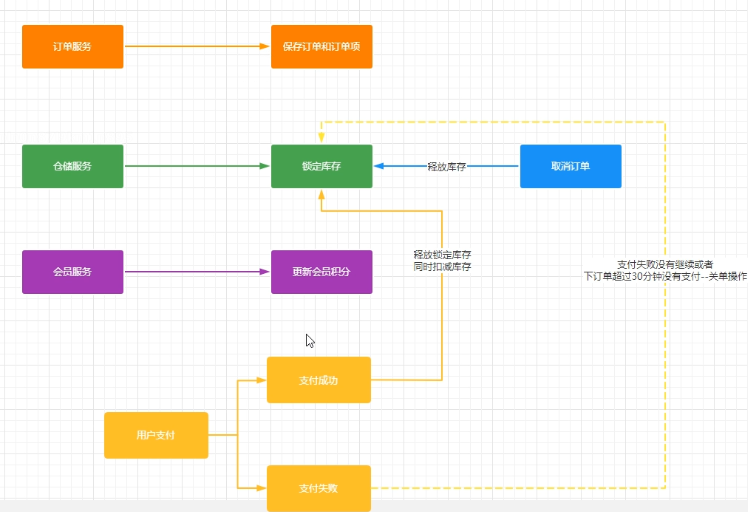Select the orange 订单服务 box
748x512 pixels.
click(x=73, y=47)
